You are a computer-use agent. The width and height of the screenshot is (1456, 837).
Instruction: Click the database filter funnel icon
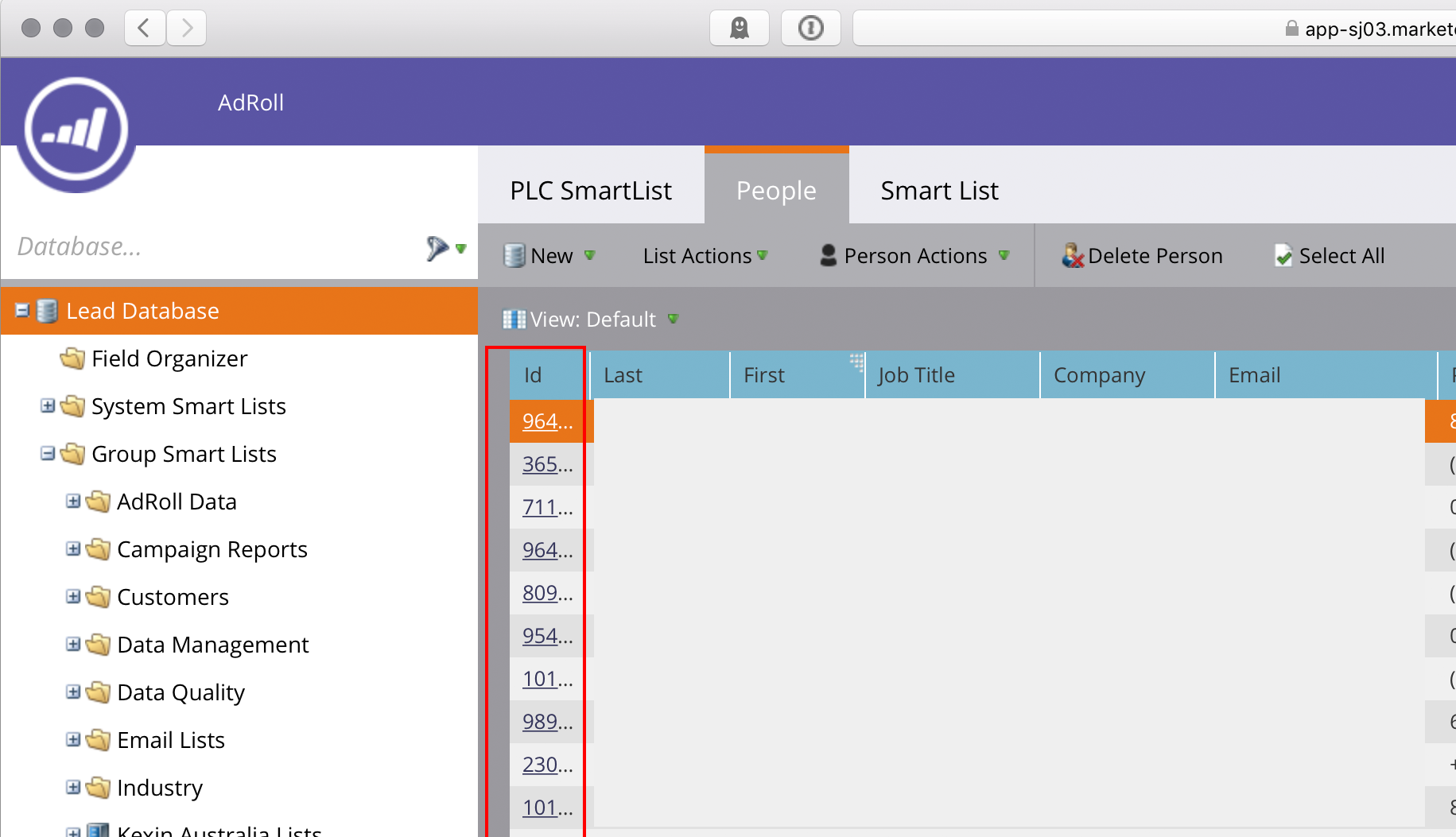(x=437, y=248)
